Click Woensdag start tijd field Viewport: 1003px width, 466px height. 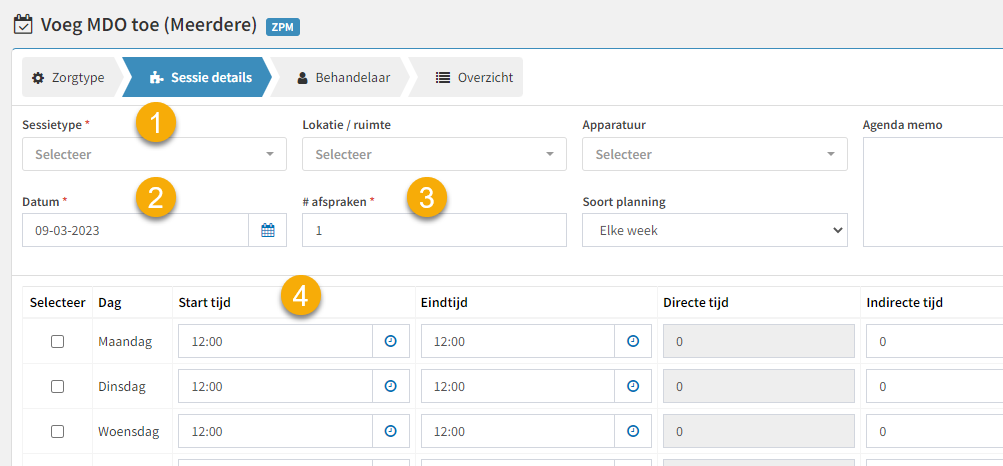pyautogui.click(x=276, y=431)
